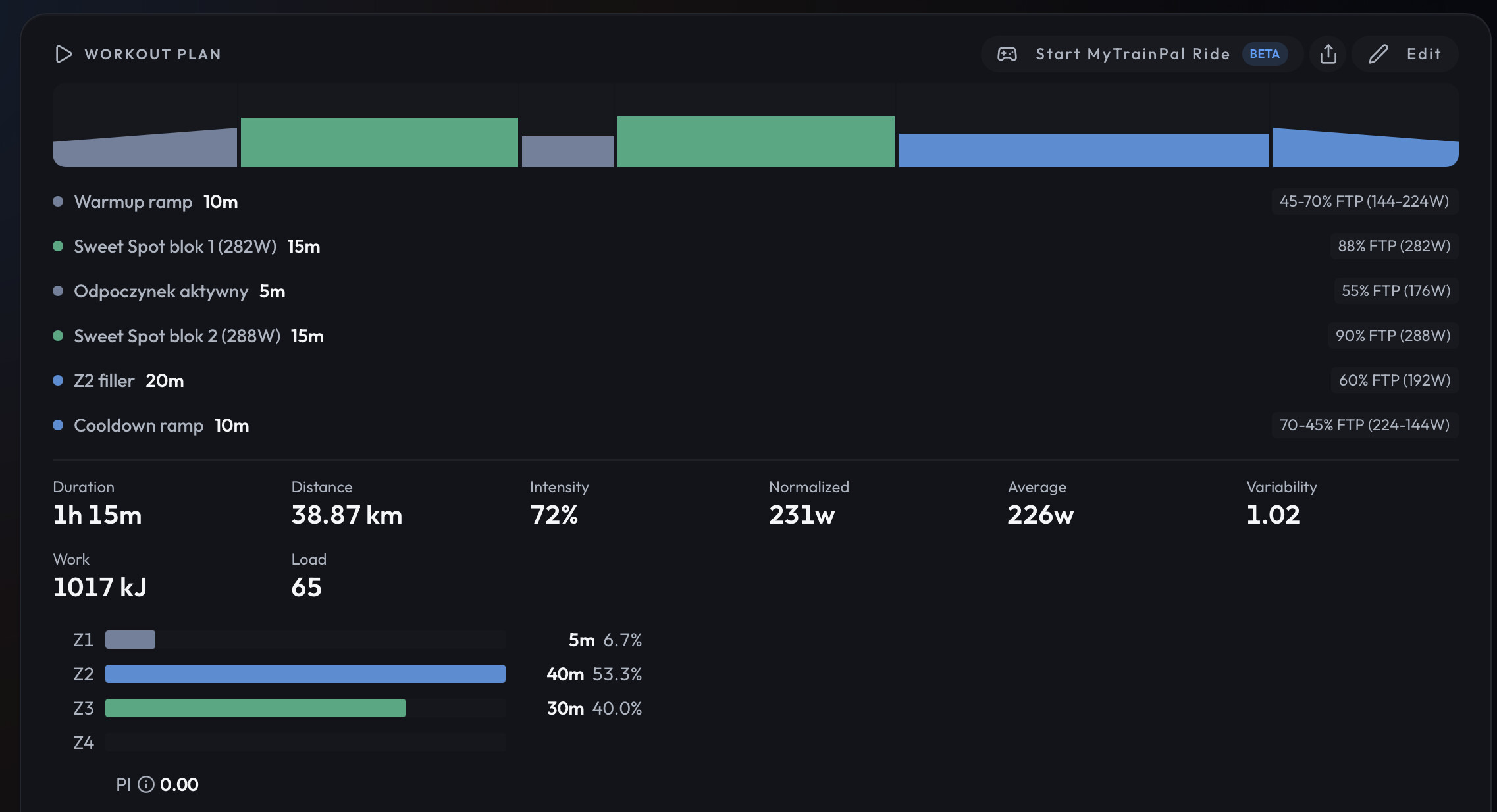
Task: Select the first green Sweet Spot block in chart
Action: click(379, 142)
